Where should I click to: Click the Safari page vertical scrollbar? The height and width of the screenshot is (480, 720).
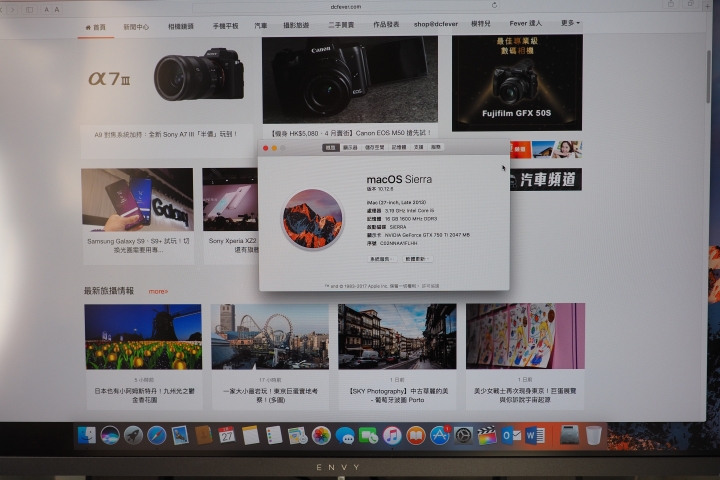click(x=710, y=76)
